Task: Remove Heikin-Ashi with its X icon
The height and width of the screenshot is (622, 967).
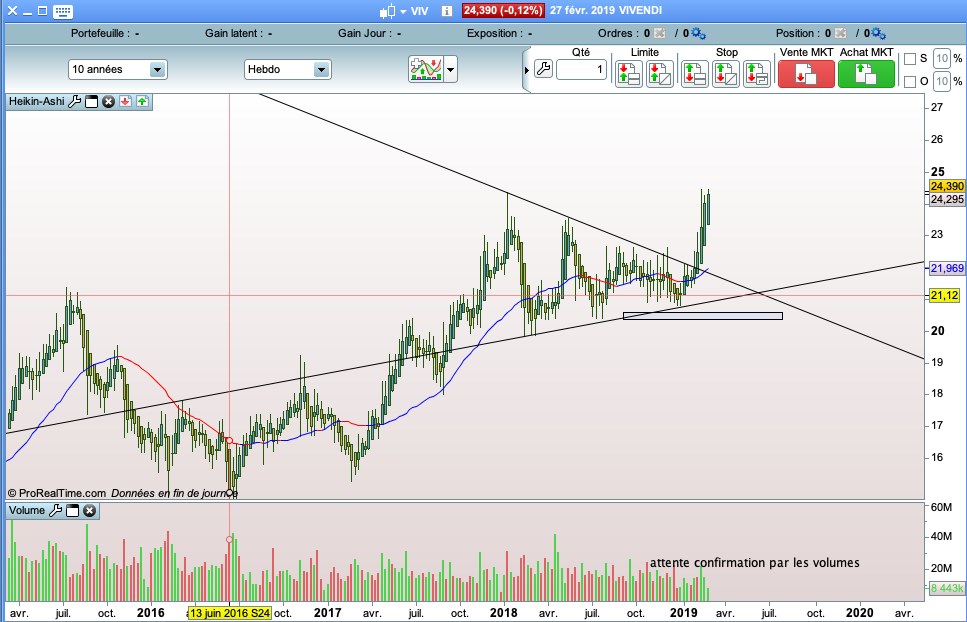Action: coord(109,102)
